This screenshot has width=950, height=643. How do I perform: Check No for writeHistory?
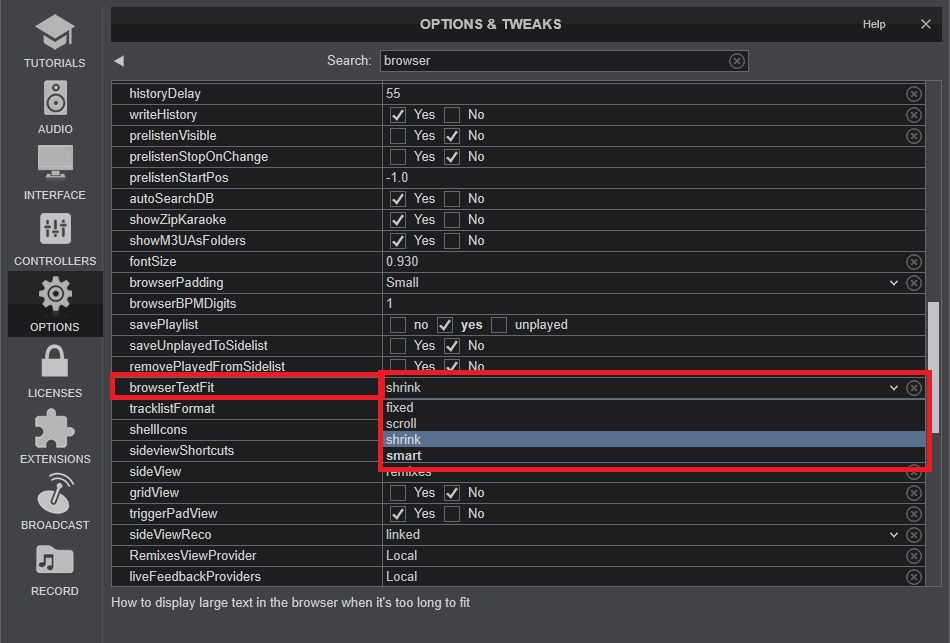[452, 115]
